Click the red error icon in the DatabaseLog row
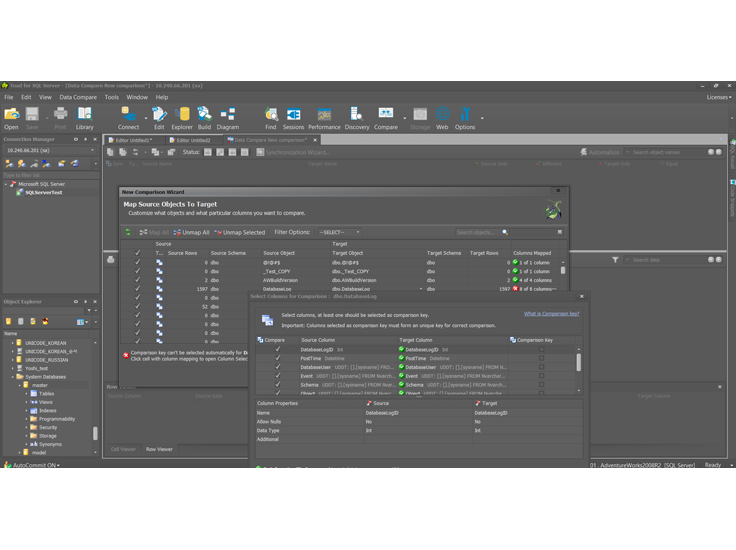736x550 pixels. (x=515, y=289)
